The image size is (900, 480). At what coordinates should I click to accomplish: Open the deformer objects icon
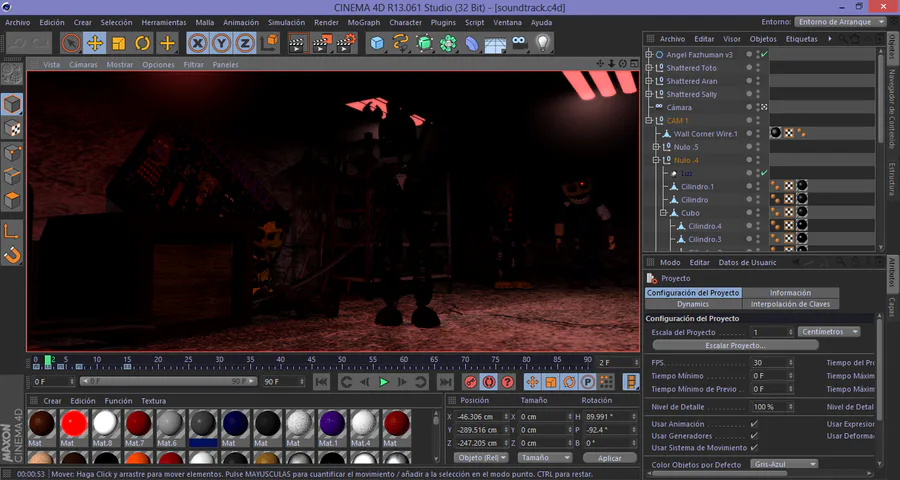click(x=472, y=43)
